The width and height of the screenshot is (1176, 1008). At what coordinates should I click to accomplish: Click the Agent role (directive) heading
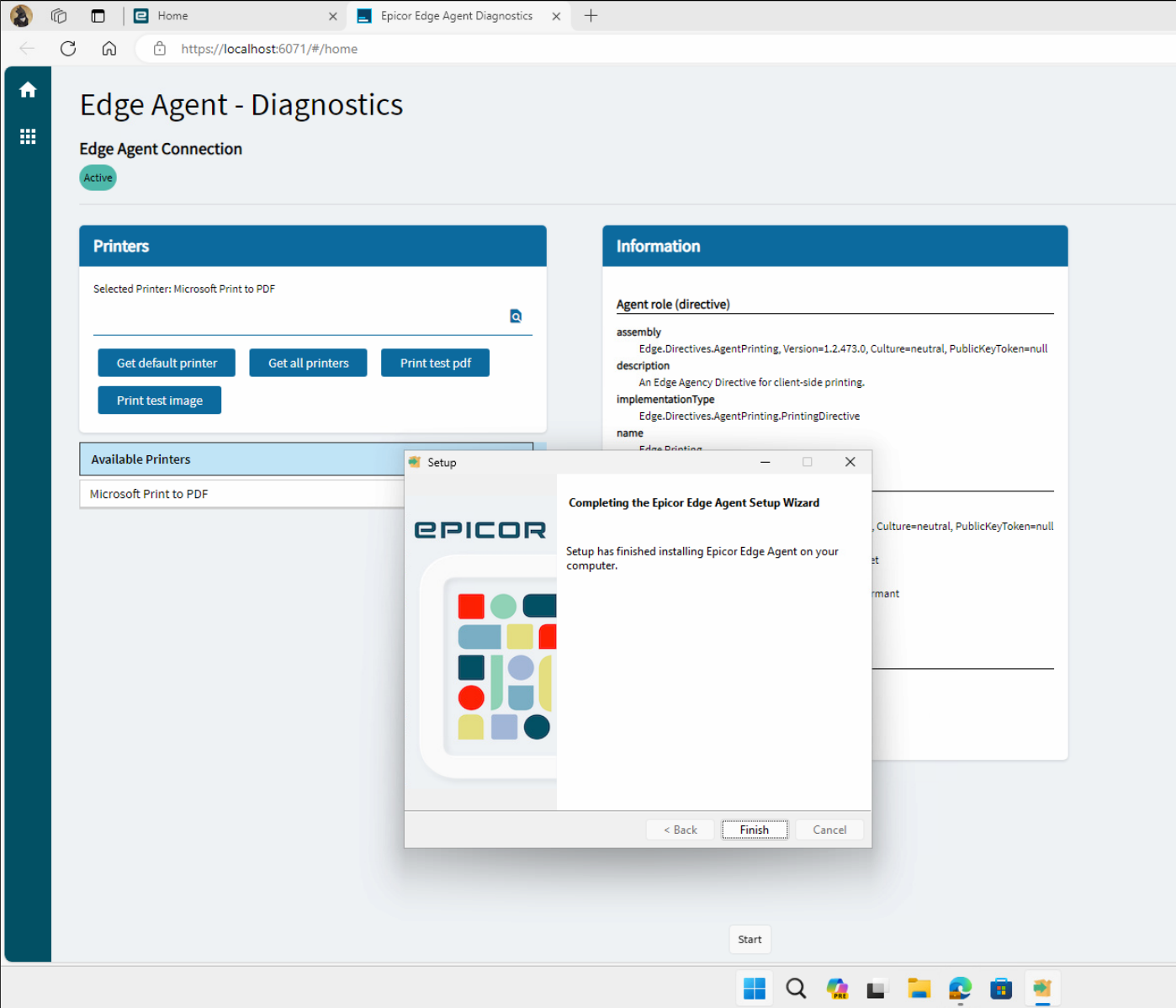click(673, 305)
